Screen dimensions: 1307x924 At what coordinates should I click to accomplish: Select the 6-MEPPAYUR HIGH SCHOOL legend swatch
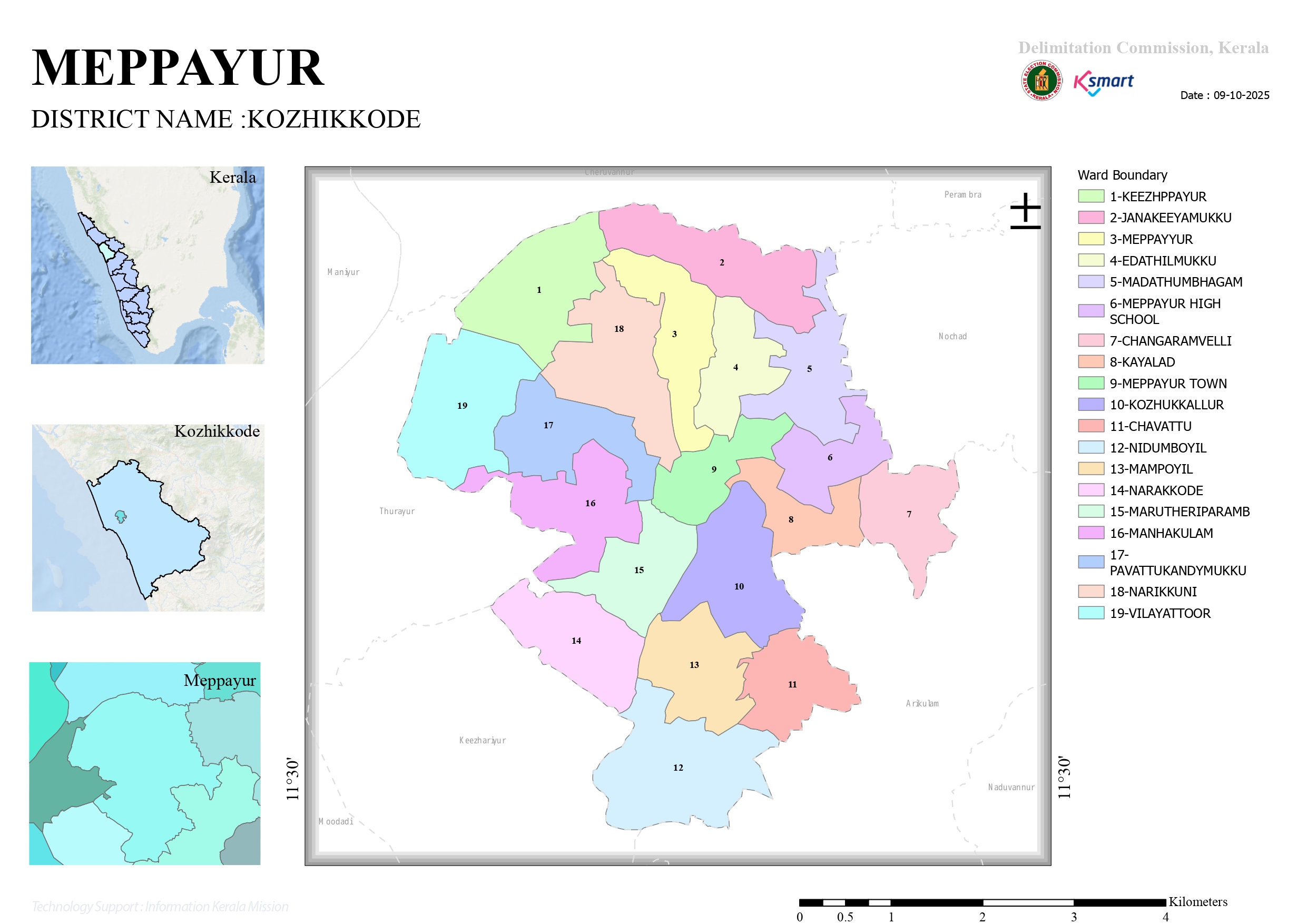pyautogui.click(x=1090, y=311)
